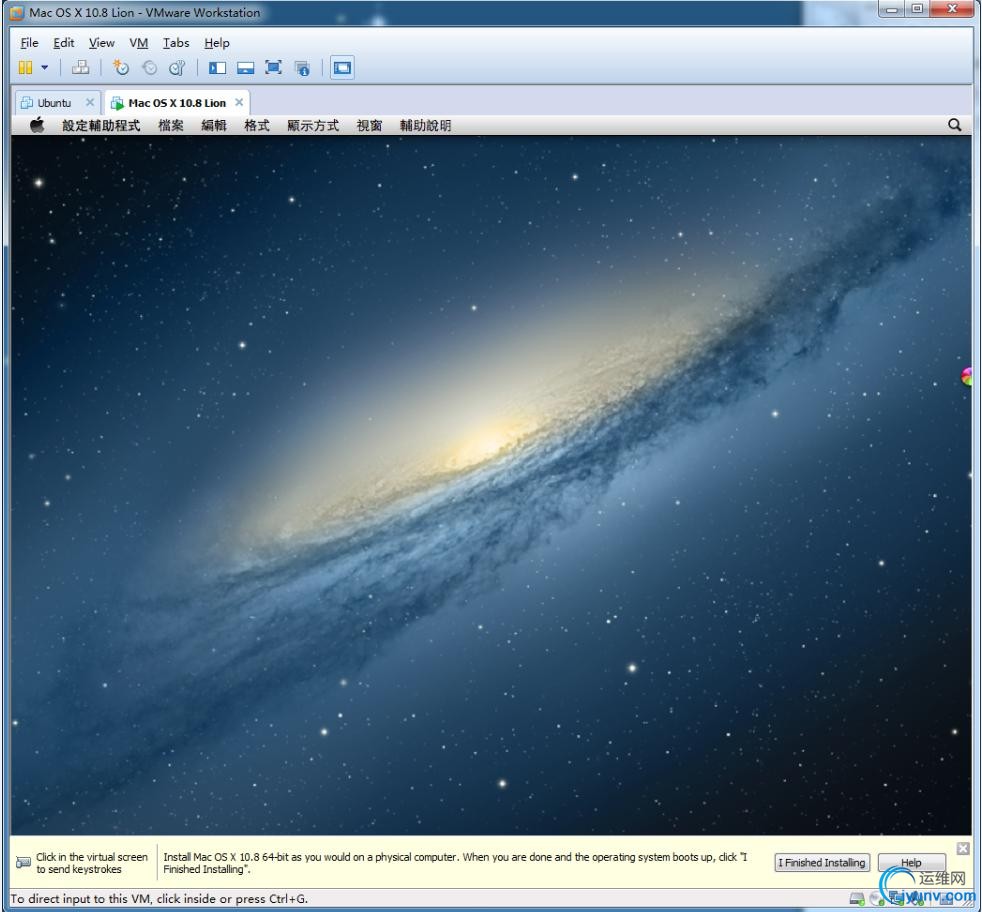Image resolution: width=982 pixels, height=912 pixels.
Task: Open the Tabs menu
Action: pos(176,43)
